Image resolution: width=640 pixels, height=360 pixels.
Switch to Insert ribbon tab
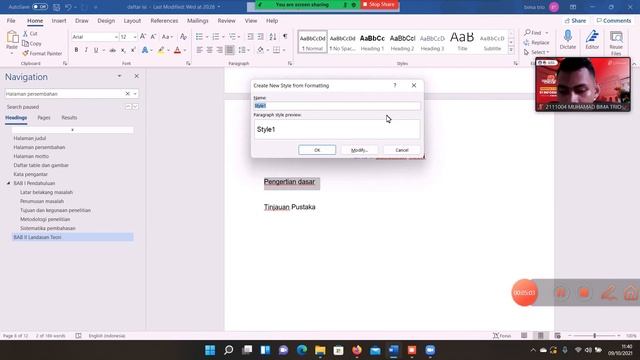coord(59,20)
